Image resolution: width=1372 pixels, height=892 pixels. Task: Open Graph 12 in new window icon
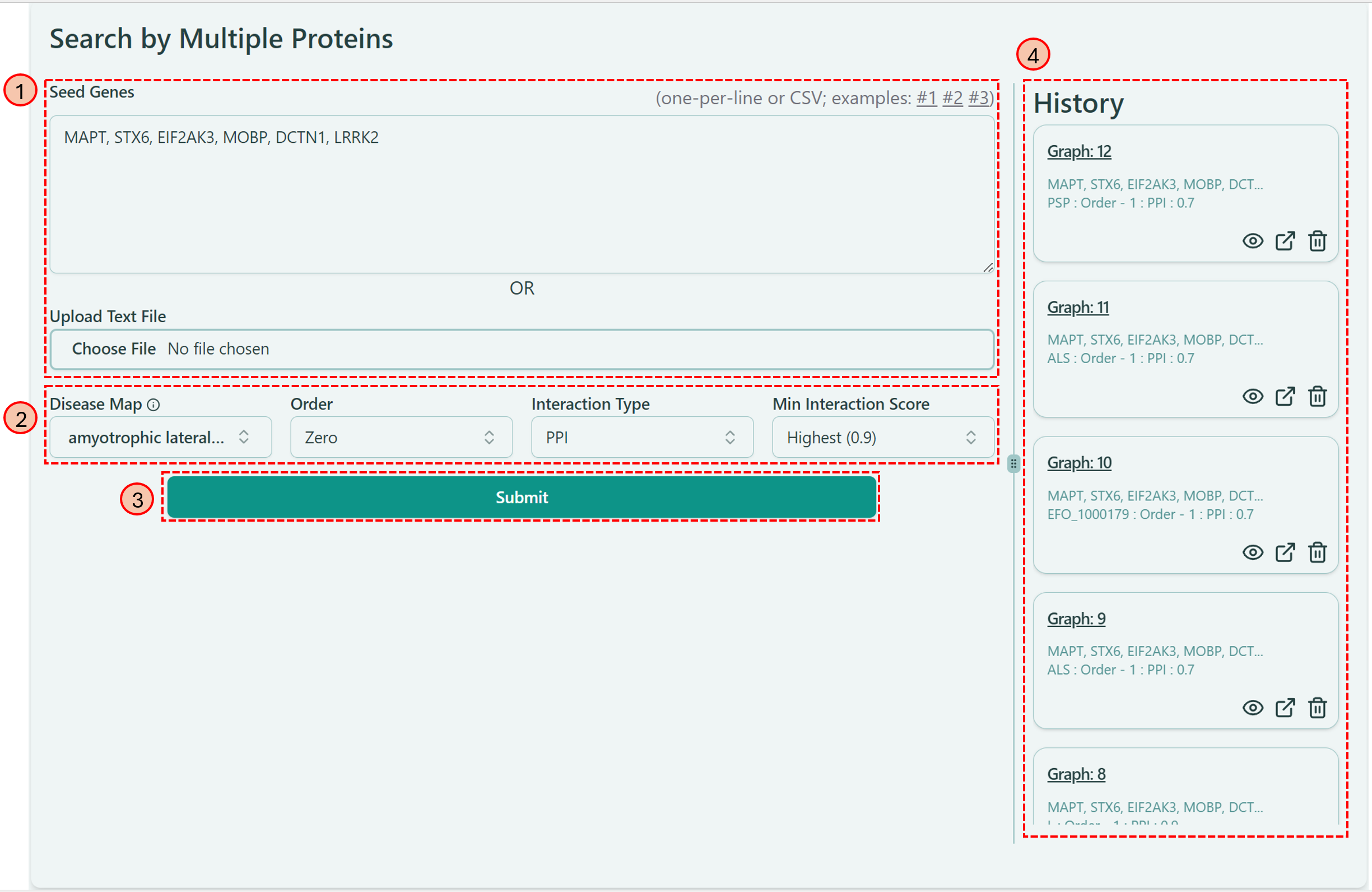pyautogui.click(x=1285, y=241)
